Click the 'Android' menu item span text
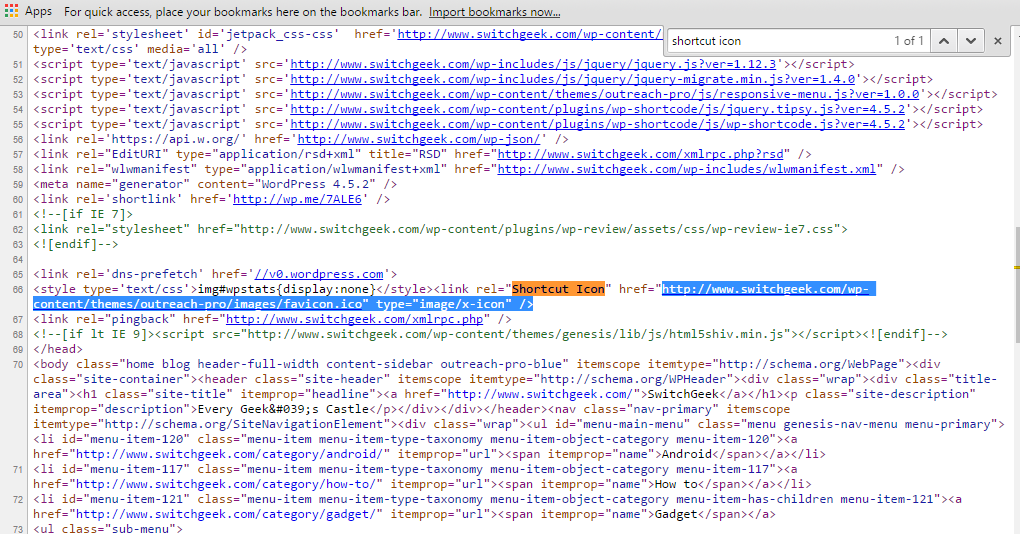Image resolution: width=1020 pixels, height=534 pixels. pyautogui.click(x=687, y=453)
